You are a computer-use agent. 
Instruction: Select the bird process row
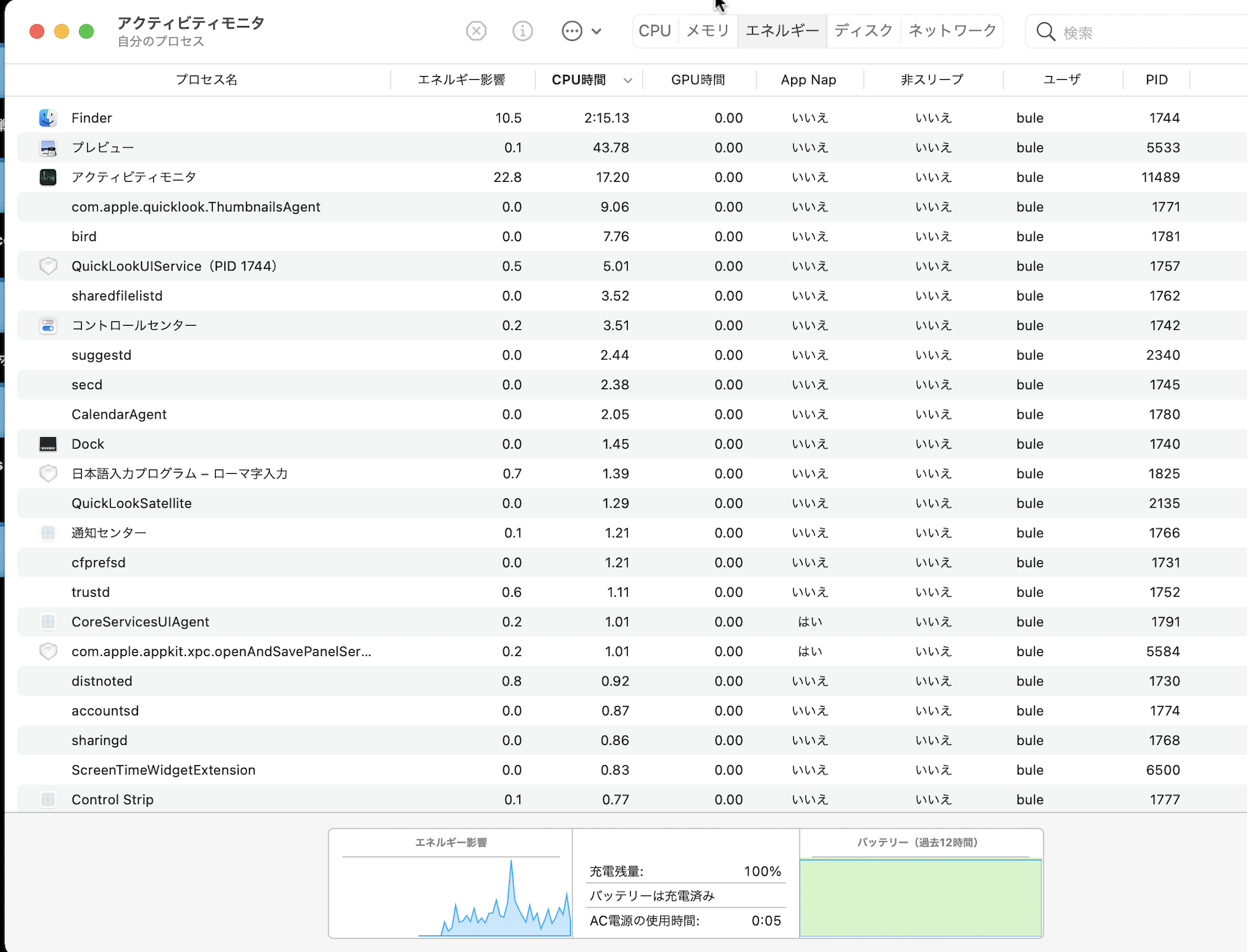(288, 237)
